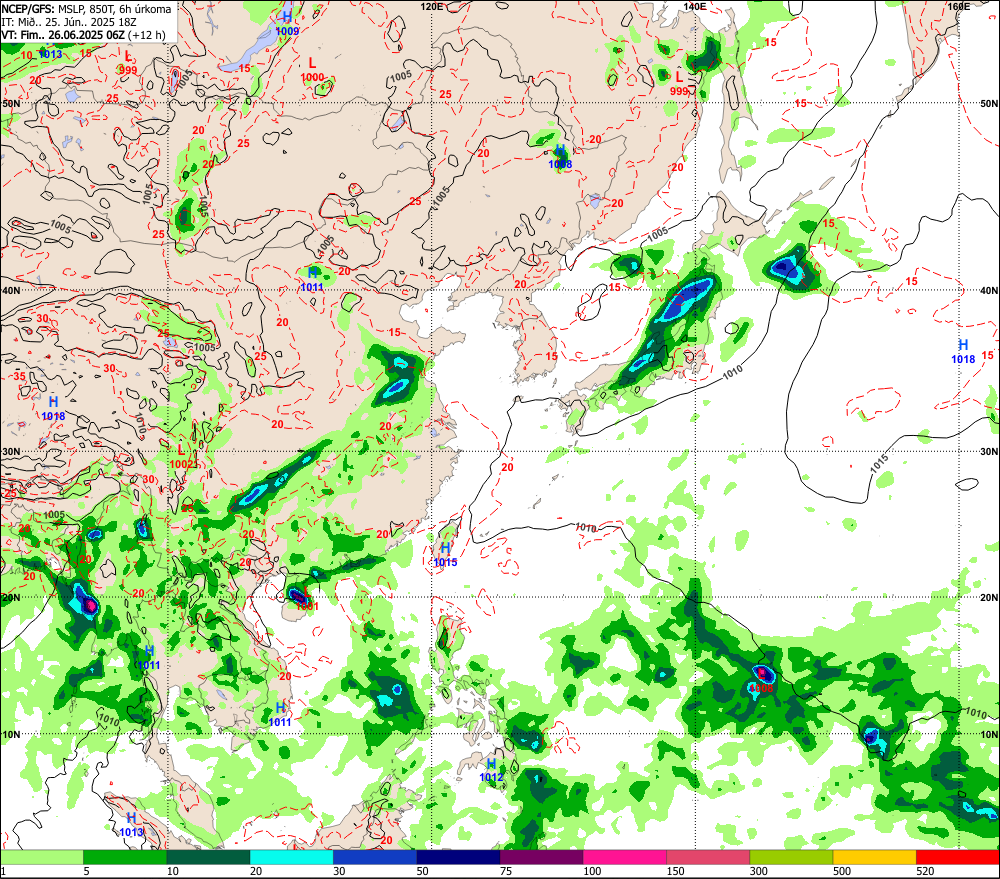Click the L 1000 low pressure marker
The height and width of the screenshot is (879, 1000).
[x=312, y=70]
